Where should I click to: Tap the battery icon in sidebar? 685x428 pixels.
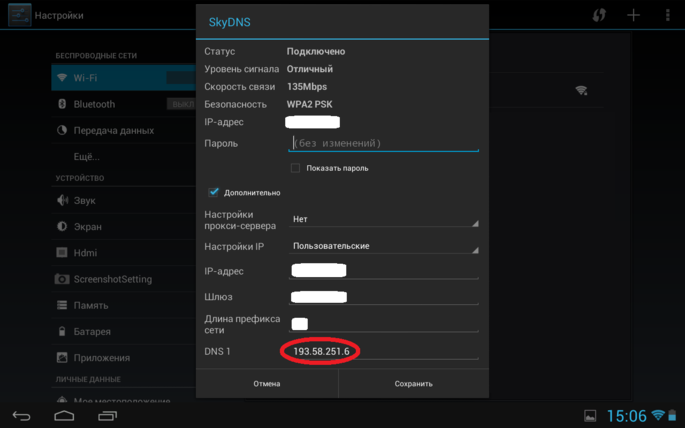click(x=62, y=331)
